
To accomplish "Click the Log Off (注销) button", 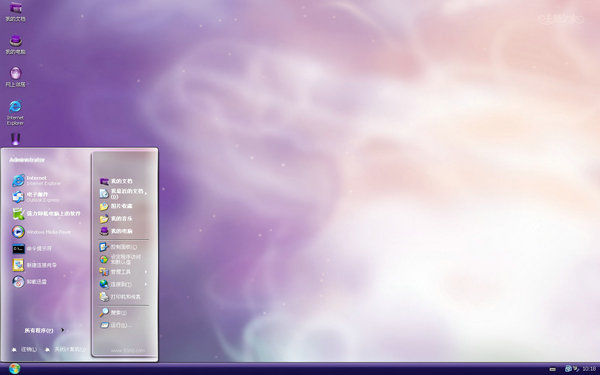I will [x=24, y=349].
